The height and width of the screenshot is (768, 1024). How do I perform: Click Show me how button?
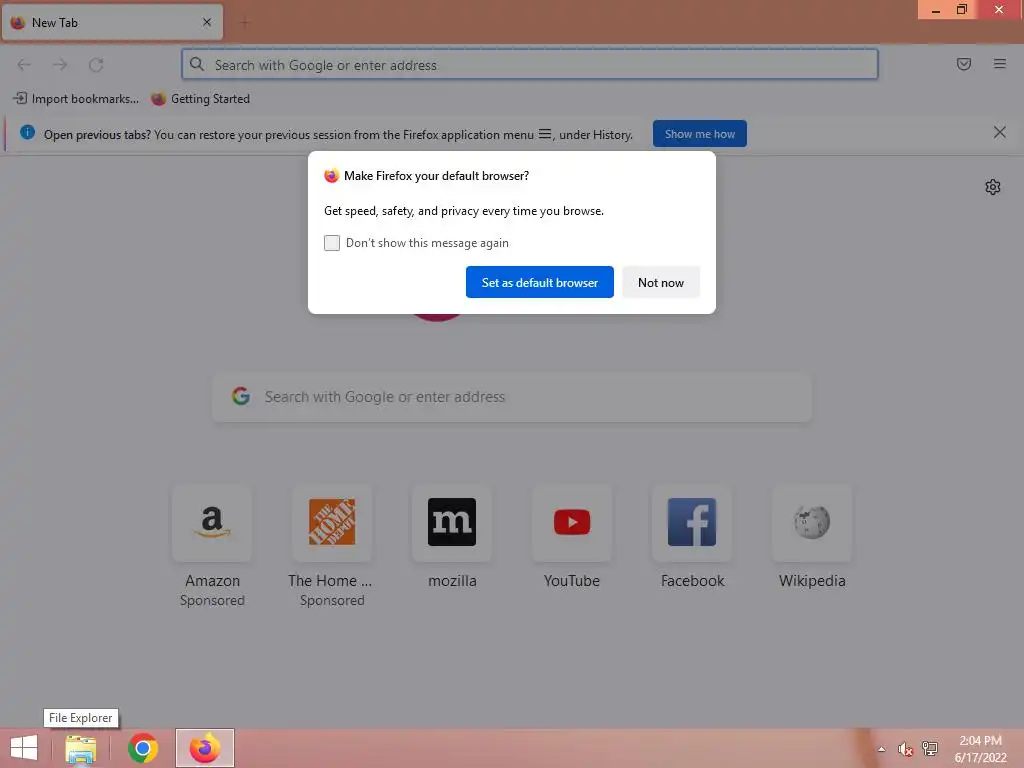click(x=699, y=134)
